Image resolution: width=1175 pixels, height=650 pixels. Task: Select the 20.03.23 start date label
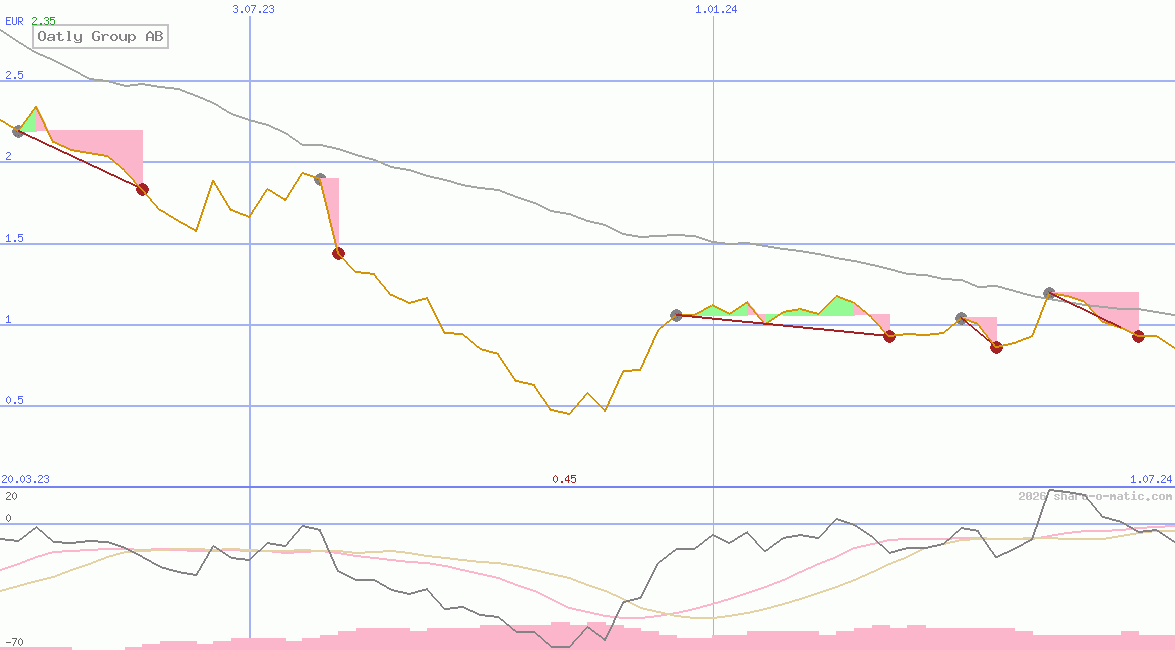point(25,479)
